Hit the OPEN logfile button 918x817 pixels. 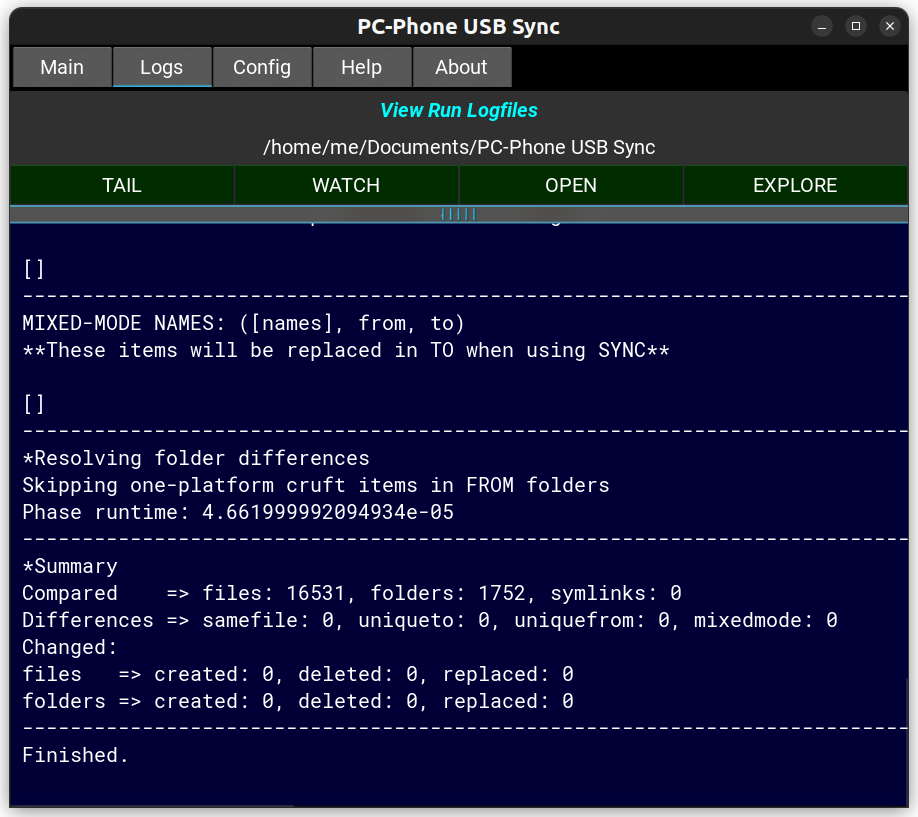tap(571, 185)
